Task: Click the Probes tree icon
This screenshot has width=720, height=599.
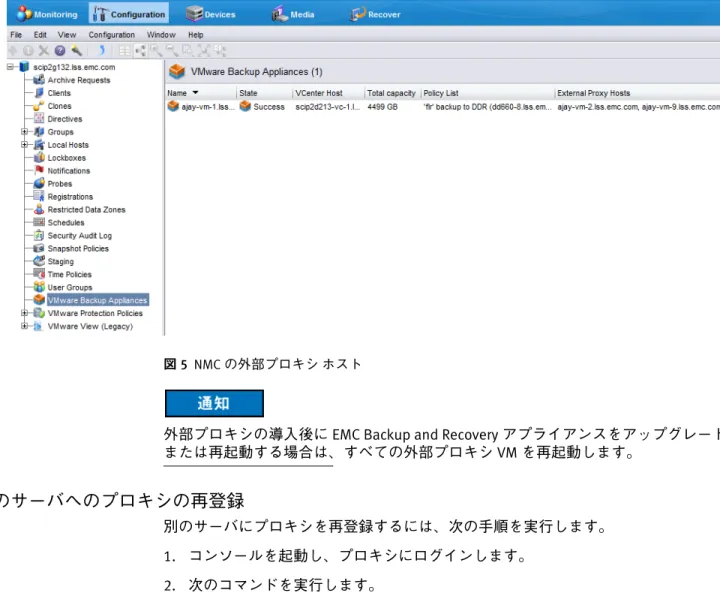Action: [x=39, y=183]
